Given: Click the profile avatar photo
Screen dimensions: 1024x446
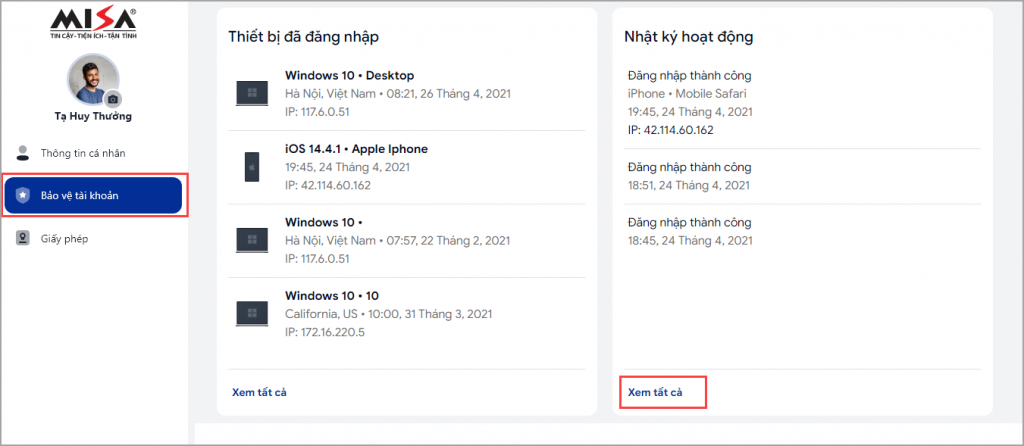Looking at the screenshot, I should pos(93,80).
